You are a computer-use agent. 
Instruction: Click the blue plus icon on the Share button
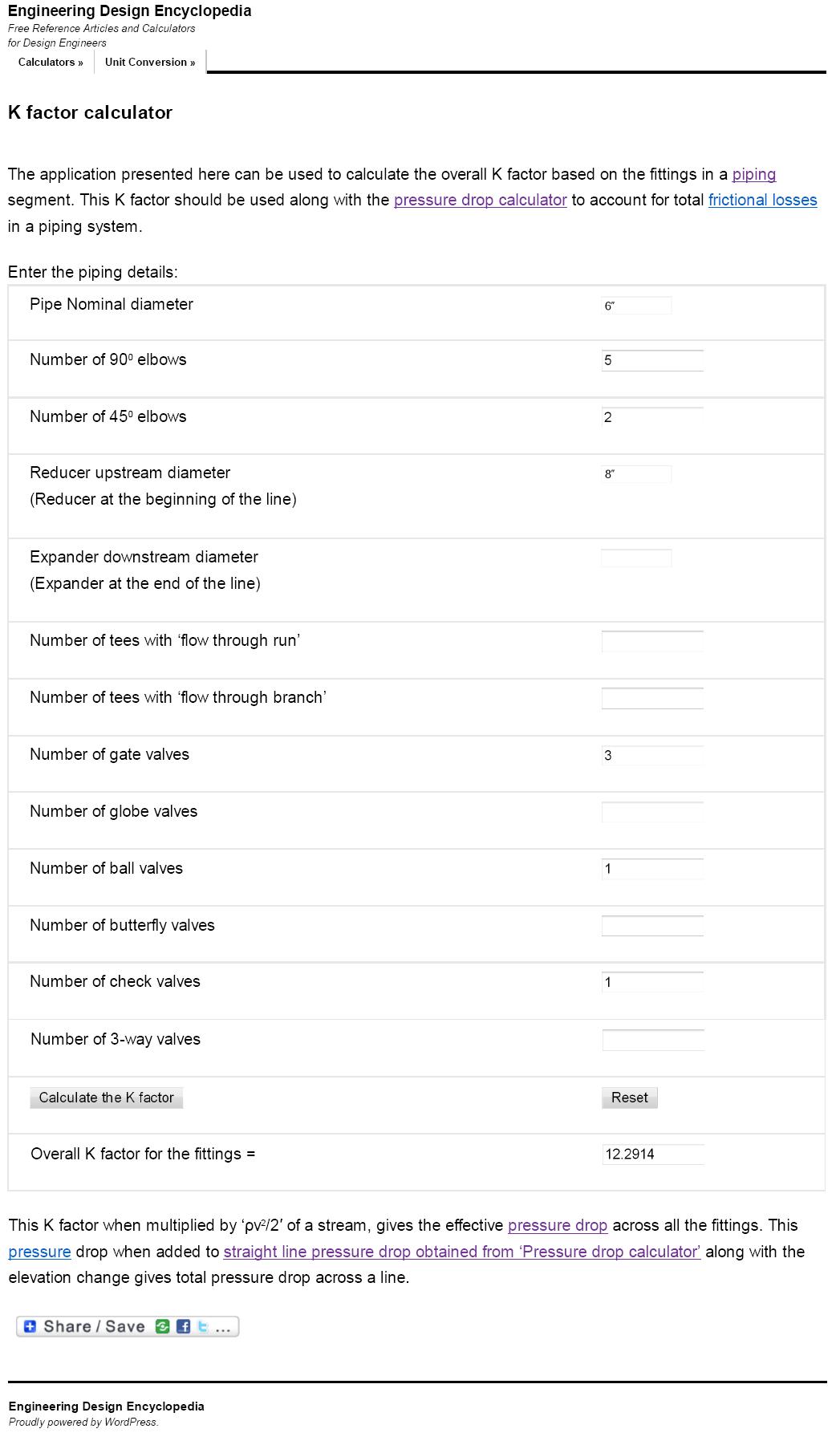30,1327
